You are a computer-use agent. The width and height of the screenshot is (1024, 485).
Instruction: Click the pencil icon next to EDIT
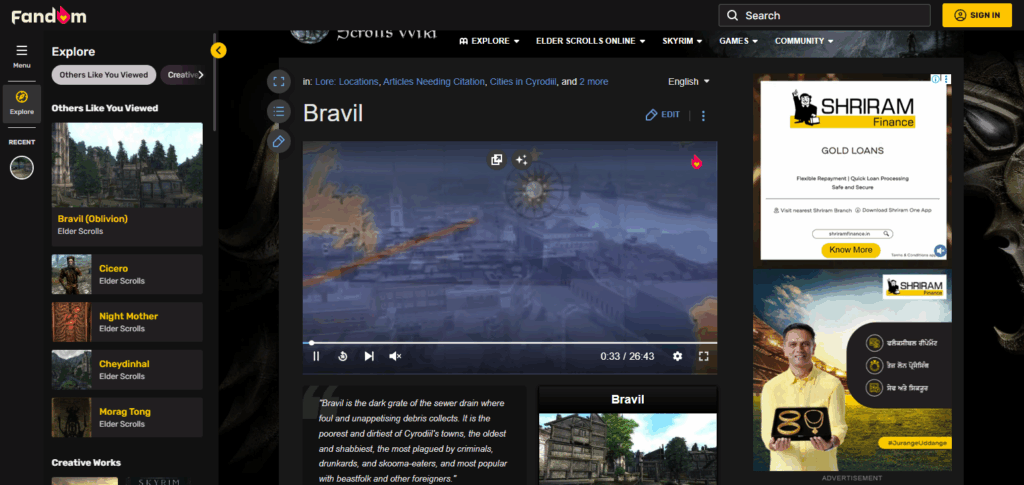click(650, 115)
